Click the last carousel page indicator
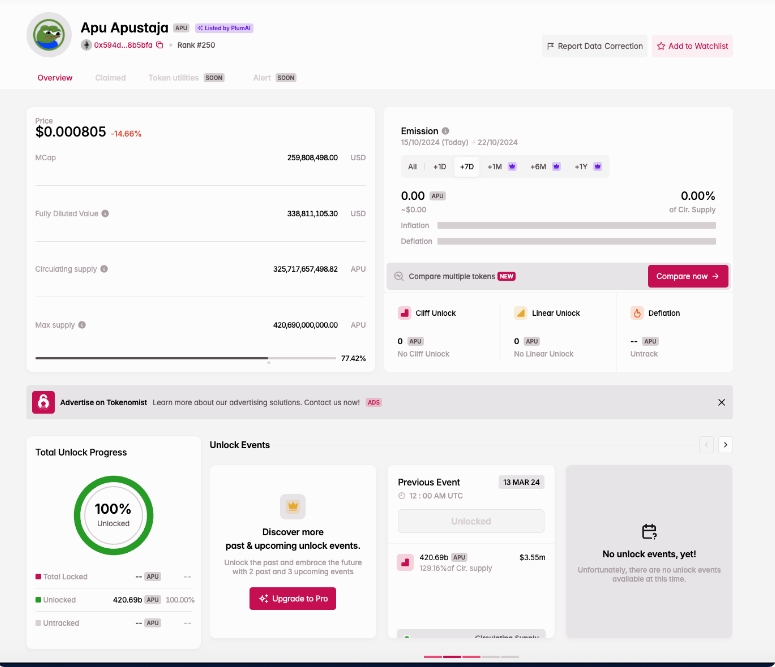Screen dimensions: 775x667 click(510, 657)
